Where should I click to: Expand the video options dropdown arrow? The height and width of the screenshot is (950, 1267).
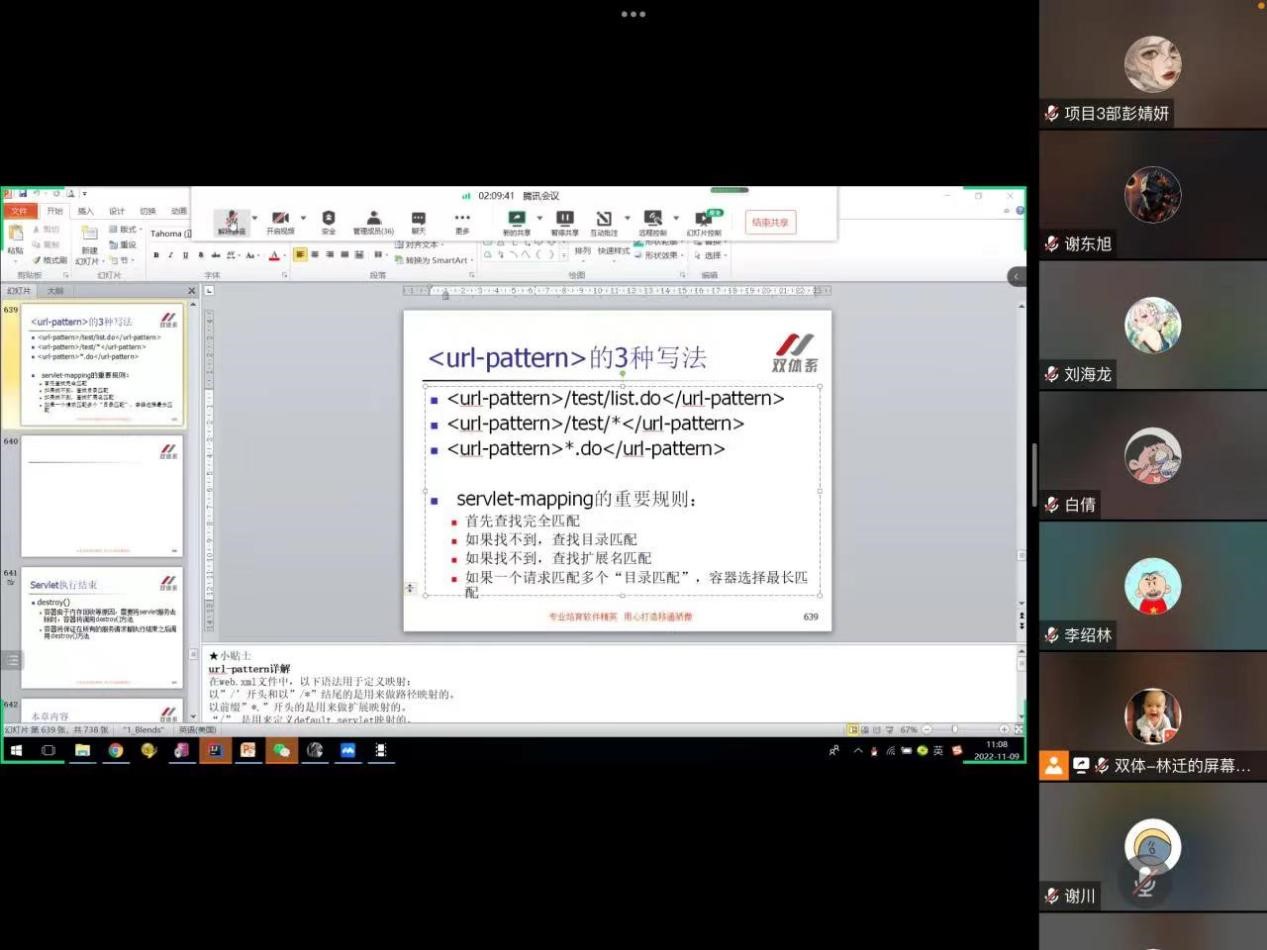(303, 217)
